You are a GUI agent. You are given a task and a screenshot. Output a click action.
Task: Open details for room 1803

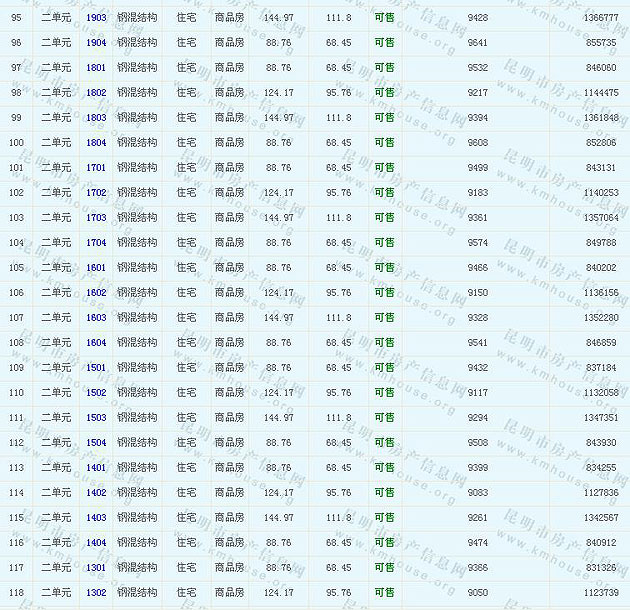[x=96, y=118]
